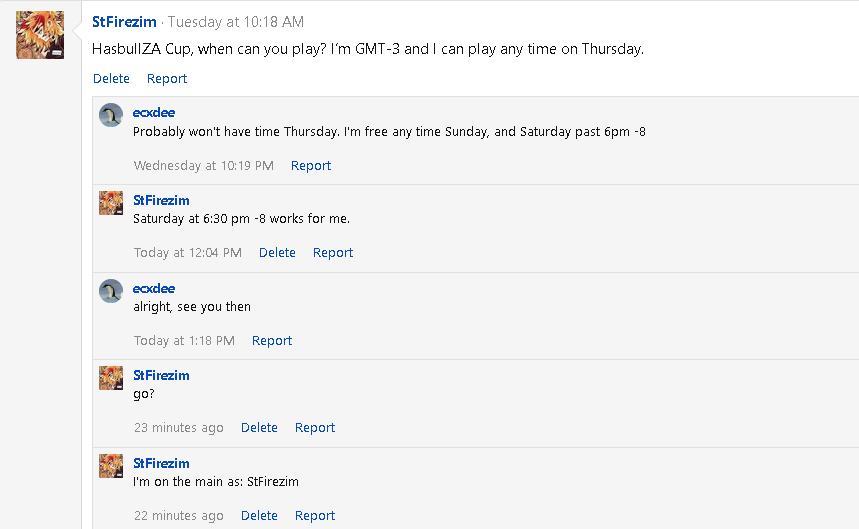Report the 'go?' comment from 23 minutes ago
Screen dimensions: 859x529
click(315, 428)
